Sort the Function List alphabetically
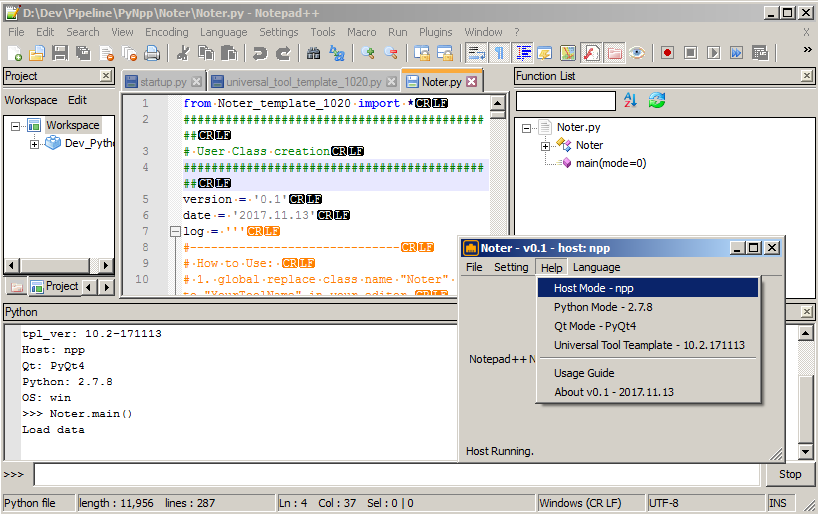 pos(630,100)
